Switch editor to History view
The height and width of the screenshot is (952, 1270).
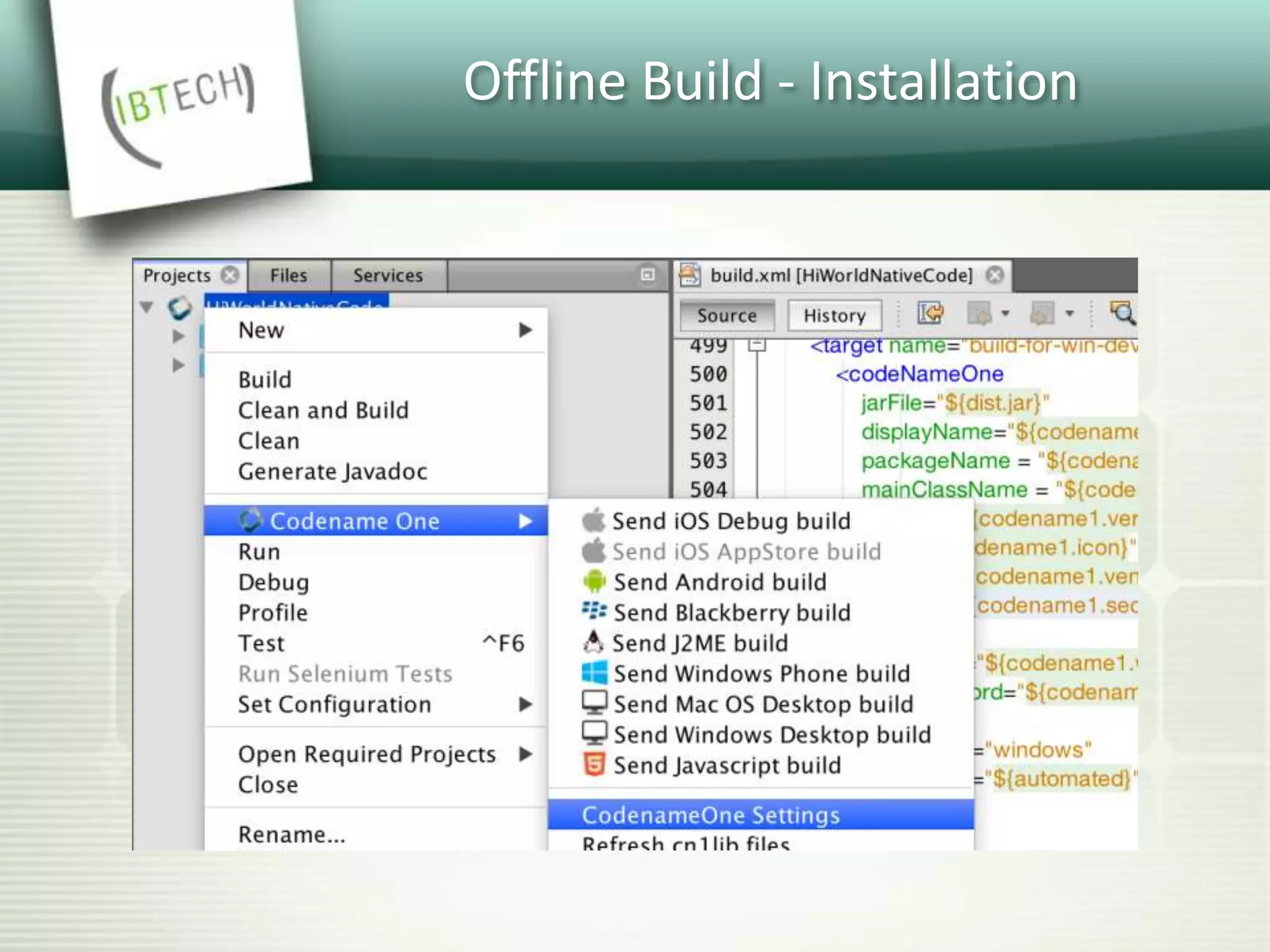pyautogui.click(x=835, y=315)
